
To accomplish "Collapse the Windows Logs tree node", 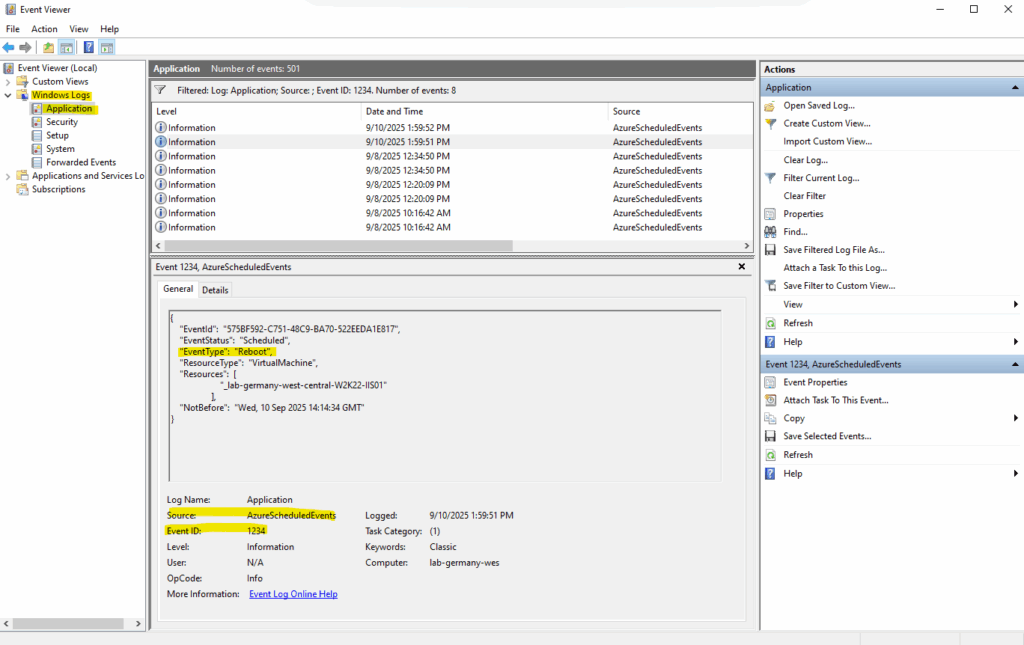I will 8,95.
